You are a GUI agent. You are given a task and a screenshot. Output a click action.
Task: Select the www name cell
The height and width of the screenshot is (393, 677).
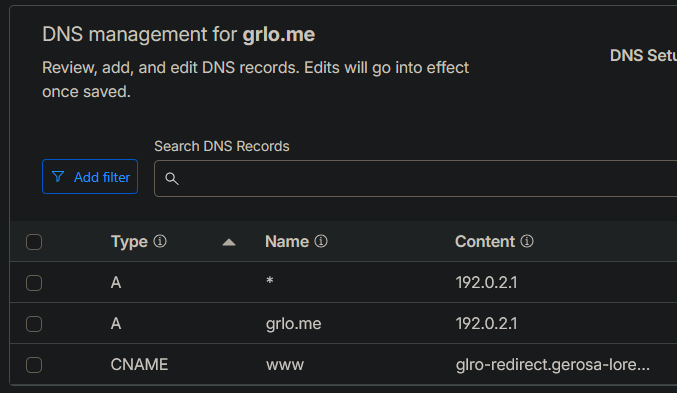285,365
